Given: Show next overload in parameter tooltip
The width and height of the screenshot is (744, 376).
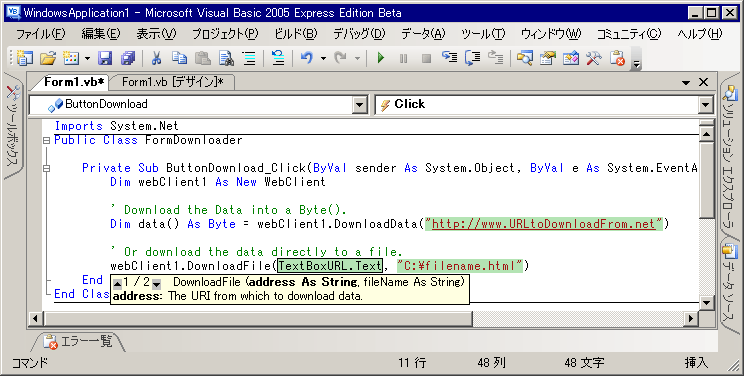Looking at the screenshot, I should coord(156,284).
